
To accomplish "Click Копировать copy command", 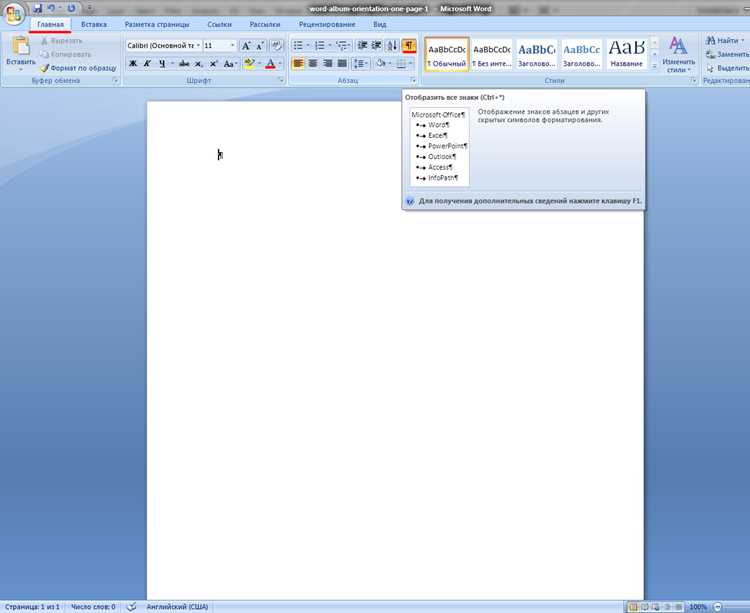I will pos(66,55).
